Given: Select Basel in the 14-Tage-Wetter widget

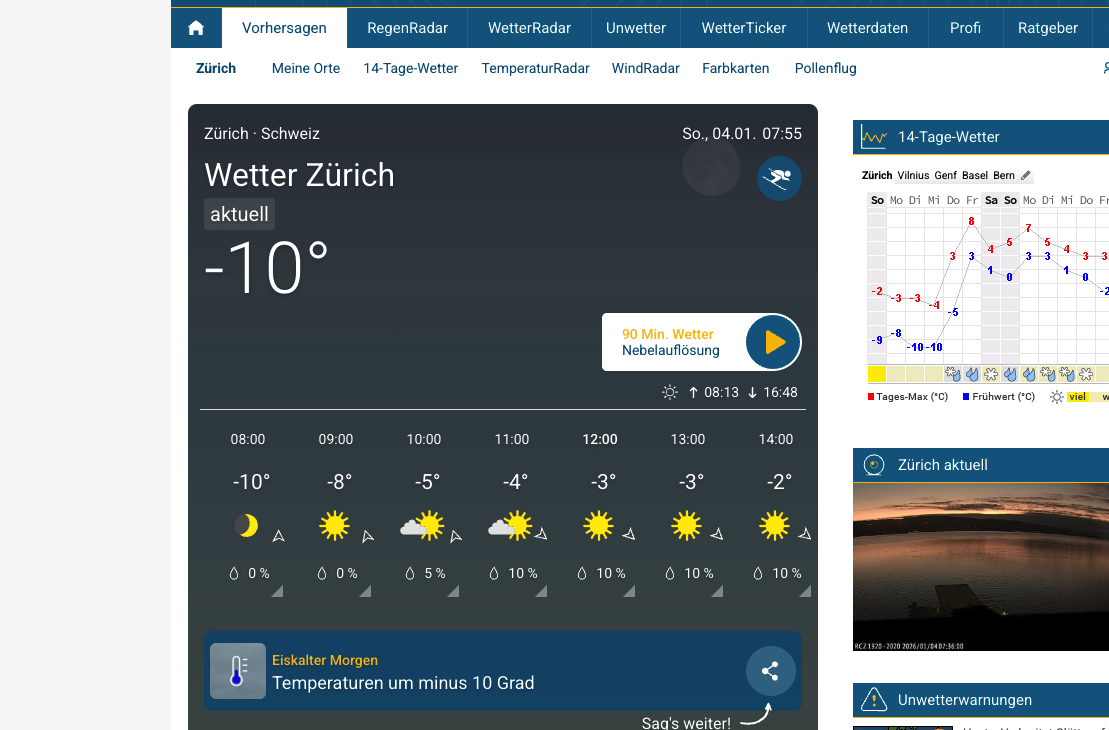Looking at the screenshot, I should coord(974,176).
